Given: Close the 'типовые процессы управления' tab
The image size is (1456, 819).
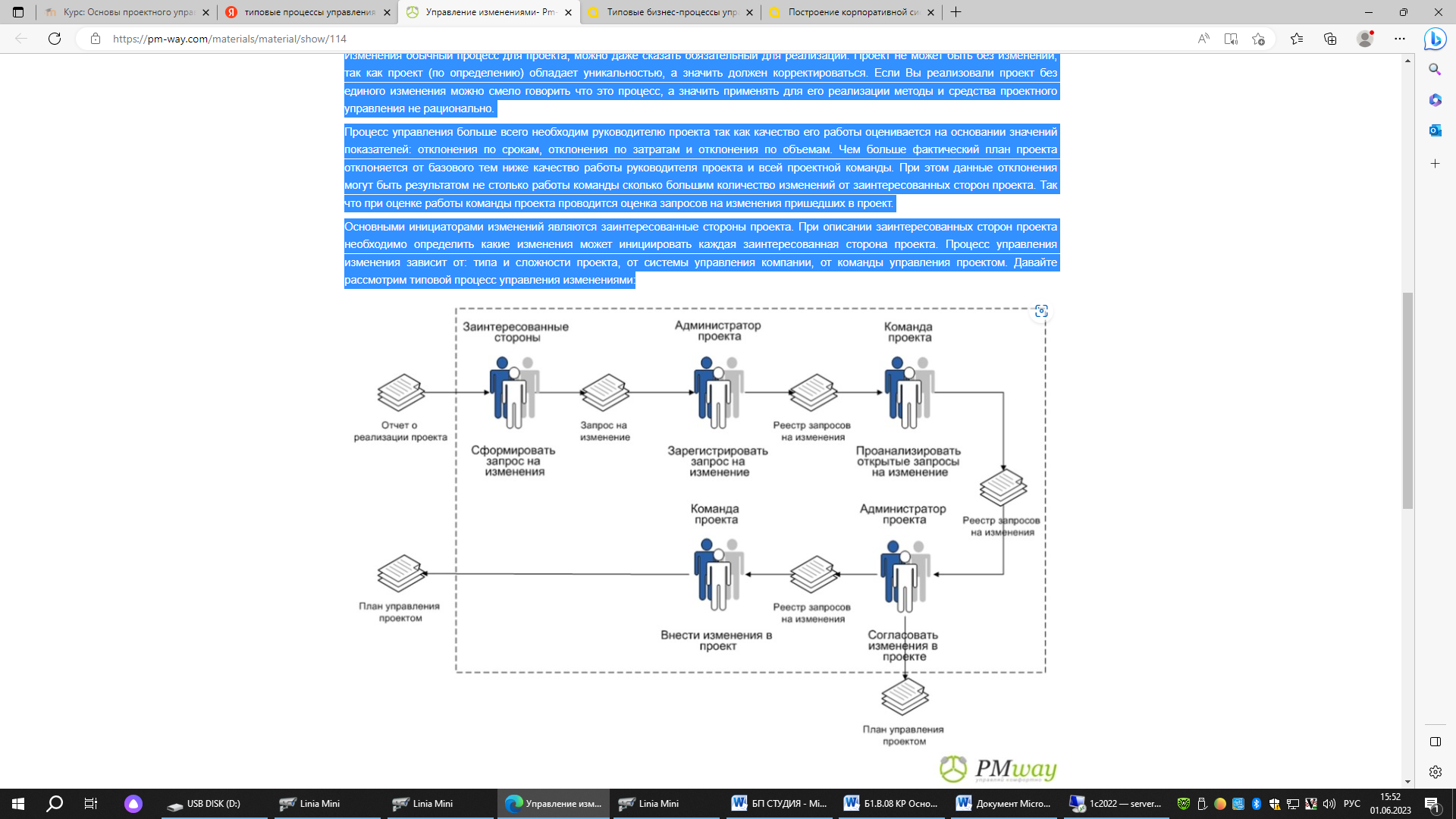Looking at the screenshot, I should tap(387, 12).
